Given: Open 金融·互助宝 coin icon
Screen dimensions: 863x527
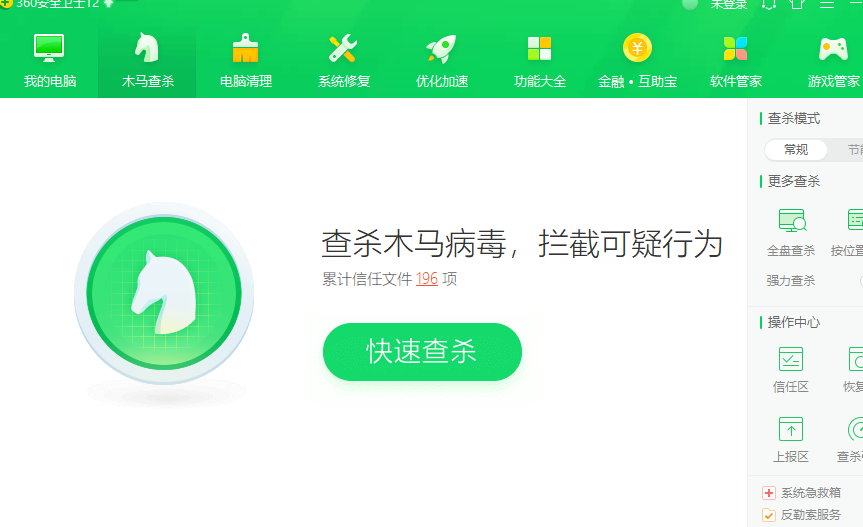Looking at the screenshot, I should [x=637, y=48].
